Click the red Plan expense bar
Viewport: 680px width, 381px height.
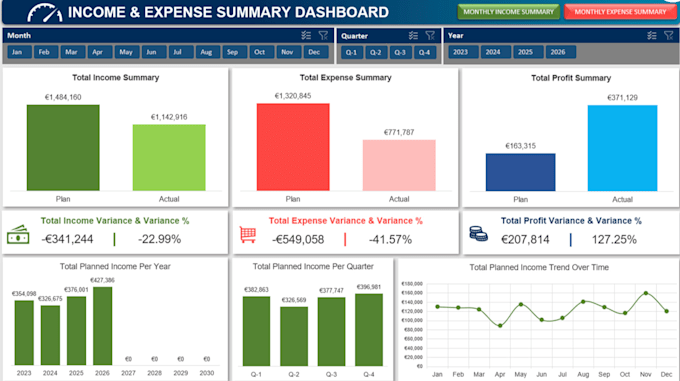point(293,147)
